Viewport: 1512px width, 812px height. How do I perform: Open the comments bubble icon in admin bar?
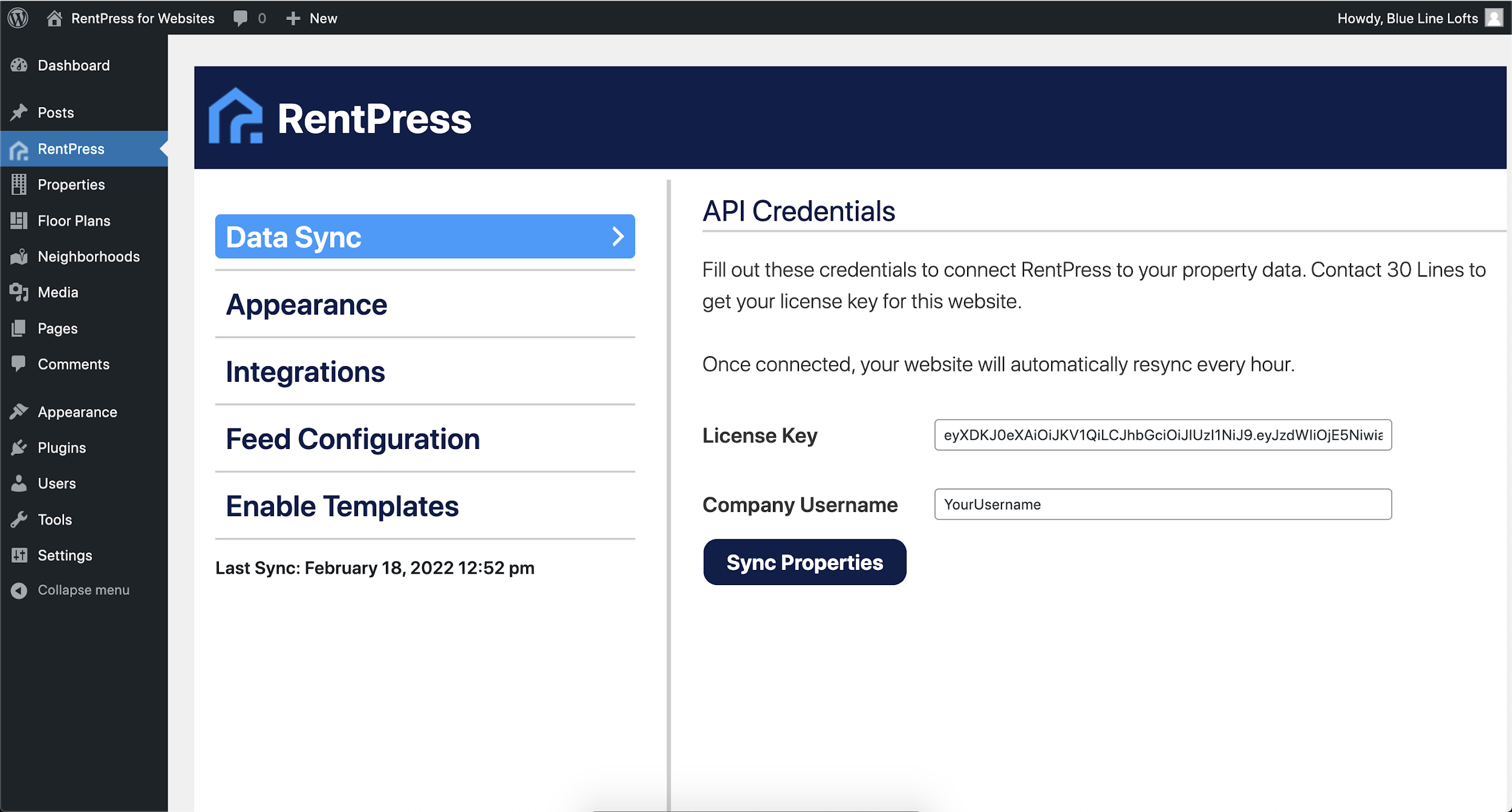pos(240,19)
